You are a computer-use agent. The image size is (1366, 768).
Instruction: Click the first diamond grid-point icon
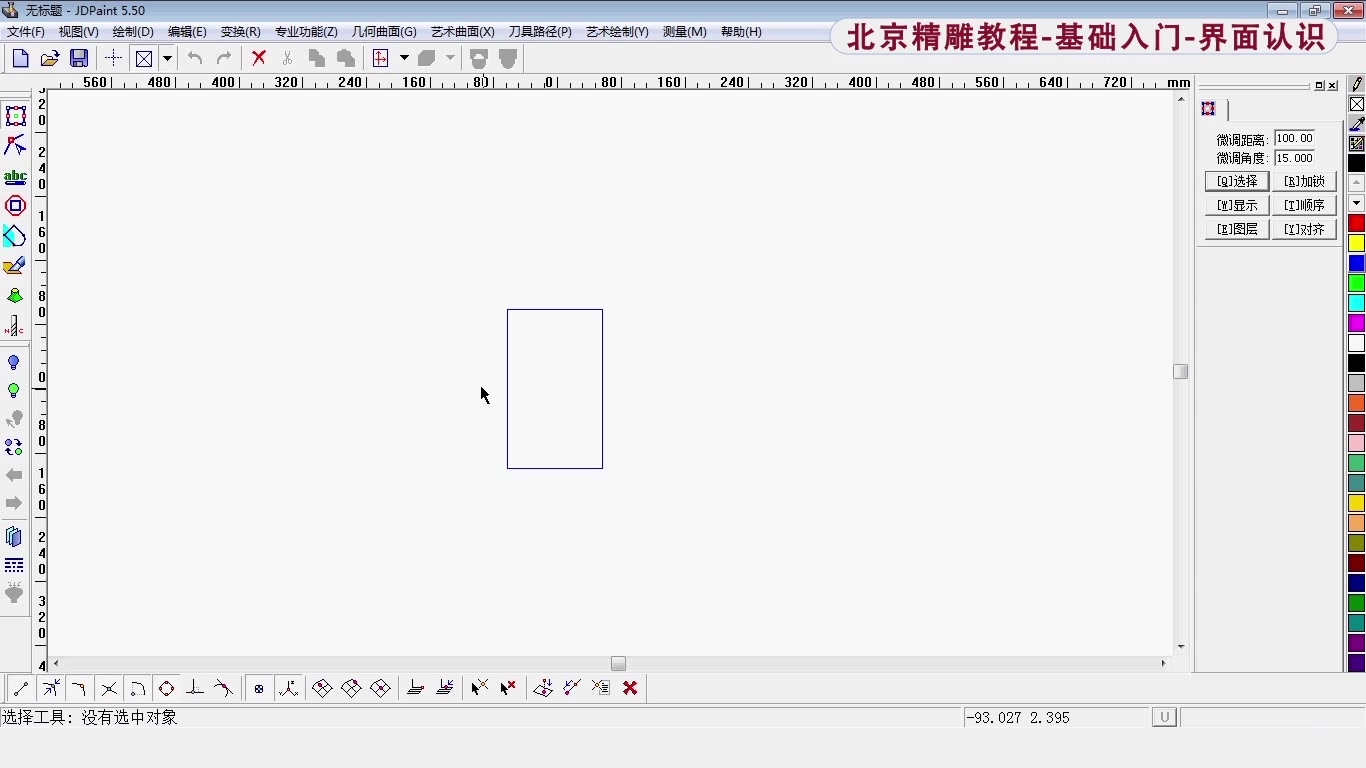point(322,688)
